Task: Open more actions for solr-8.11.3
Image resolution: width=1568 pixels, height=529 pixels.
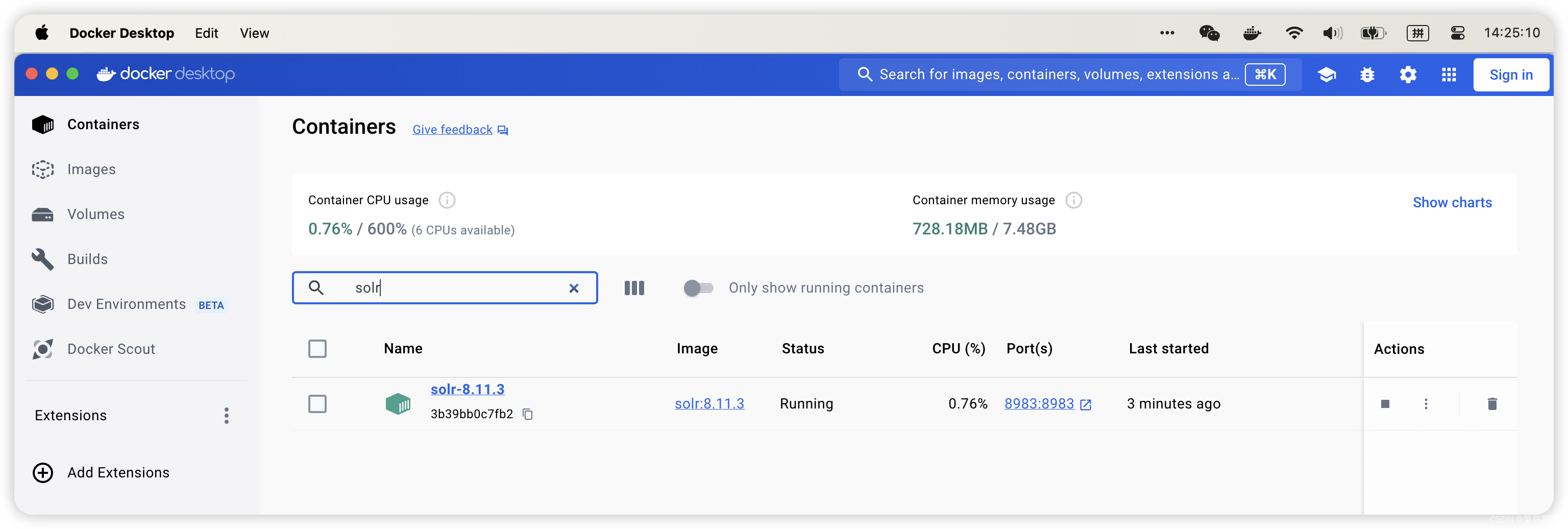Action: click(x=1426, y=404)
